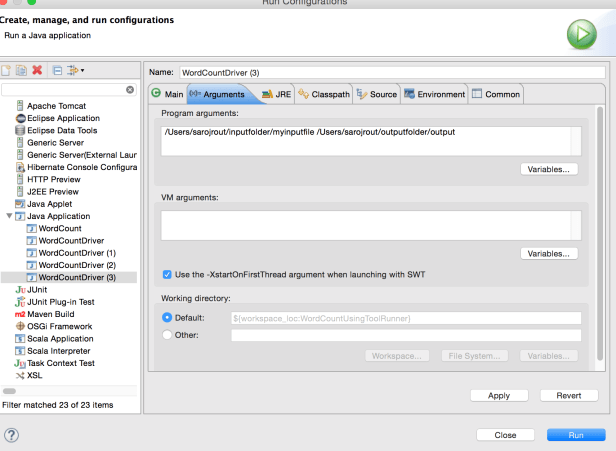The height and width of the screenshot is (451, 616).
Task: Collapse the Java Application tree node
Action: point(9,216)
